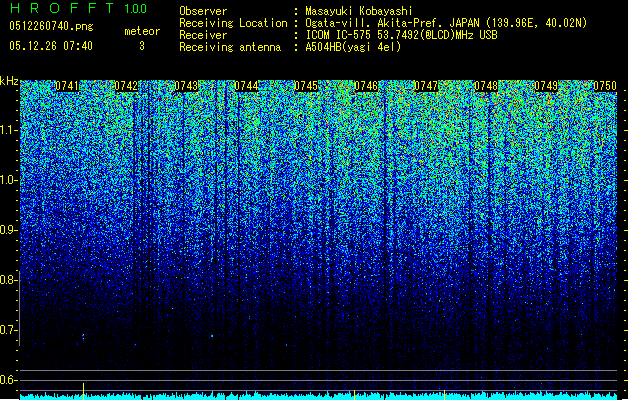Click the 1.1 frequency axis label
Image resolution: width=629 pixels, height=400 pixels.
pyautogui.click(x=8, y=131)
